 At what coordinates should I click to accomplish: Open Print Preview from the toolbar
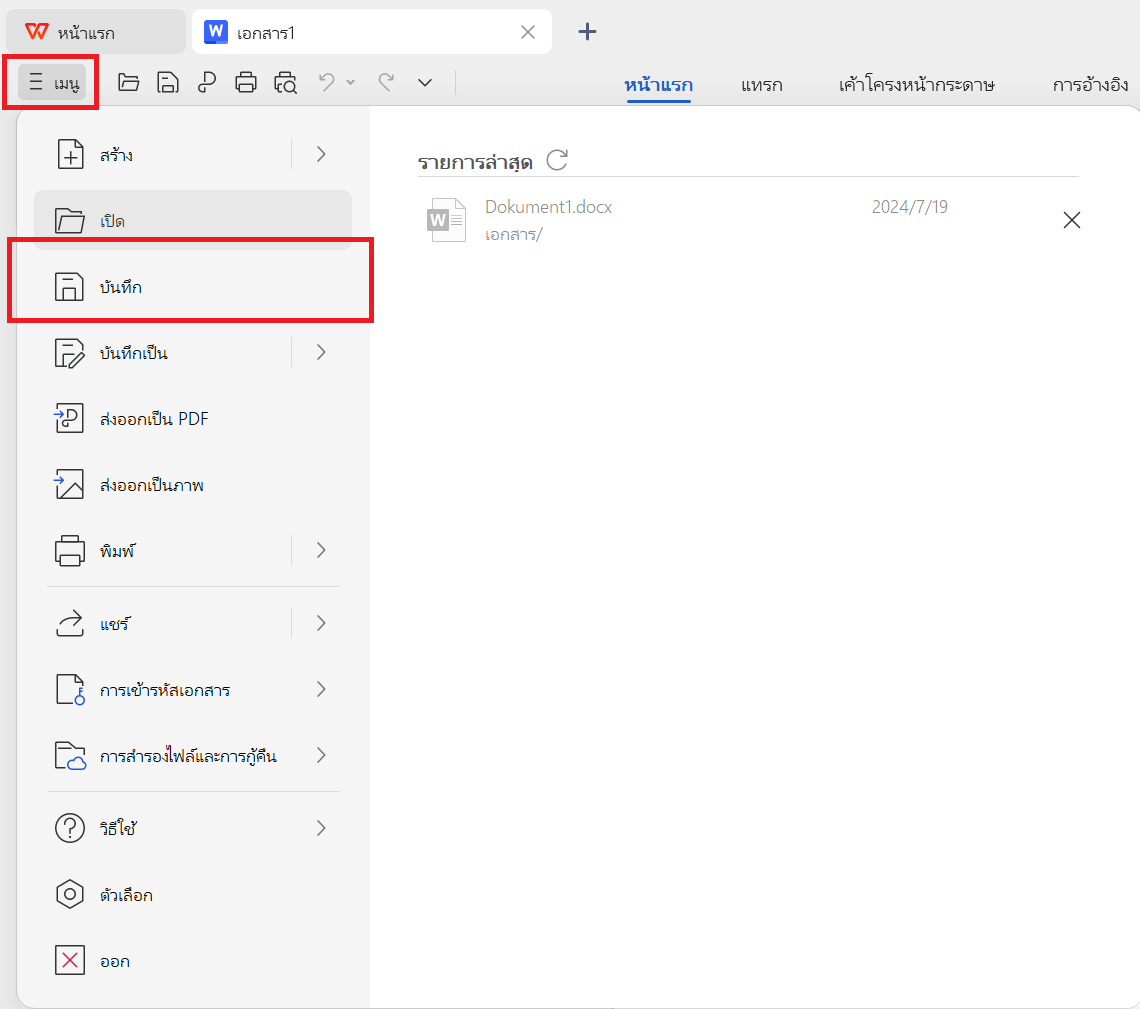tap(284, 82)
